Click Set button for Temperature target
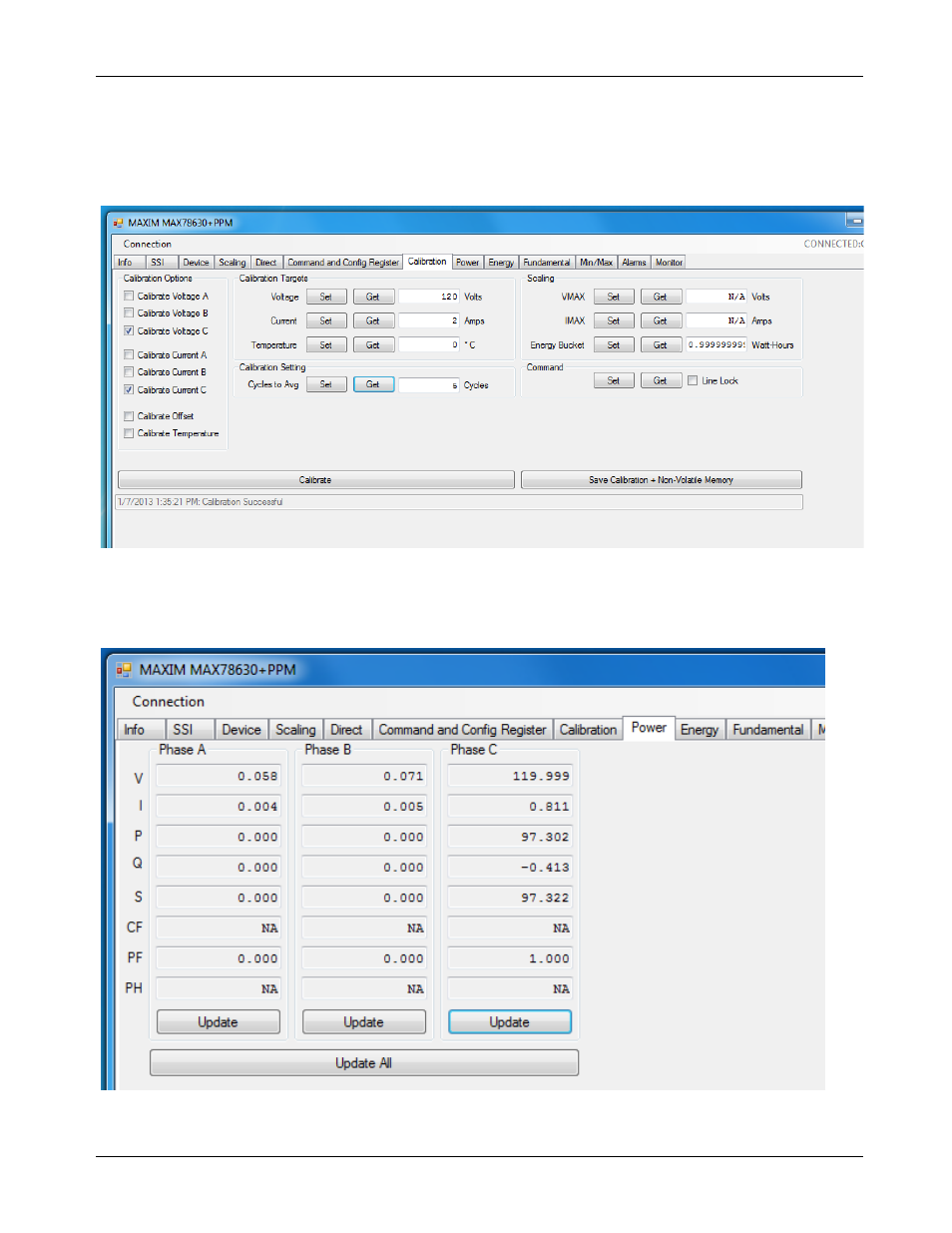 click(x=326, y=344)
